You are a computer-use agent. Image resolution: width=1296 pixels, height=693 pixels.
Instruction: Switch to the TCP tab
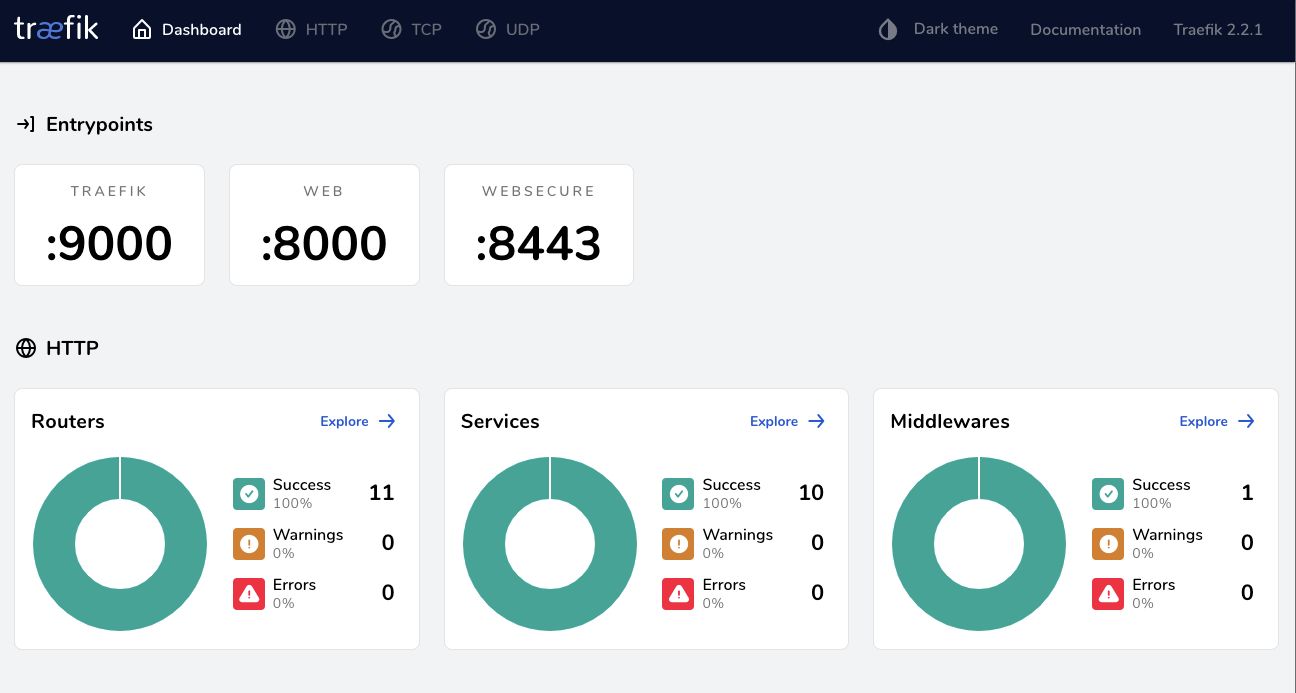point(412,30)
